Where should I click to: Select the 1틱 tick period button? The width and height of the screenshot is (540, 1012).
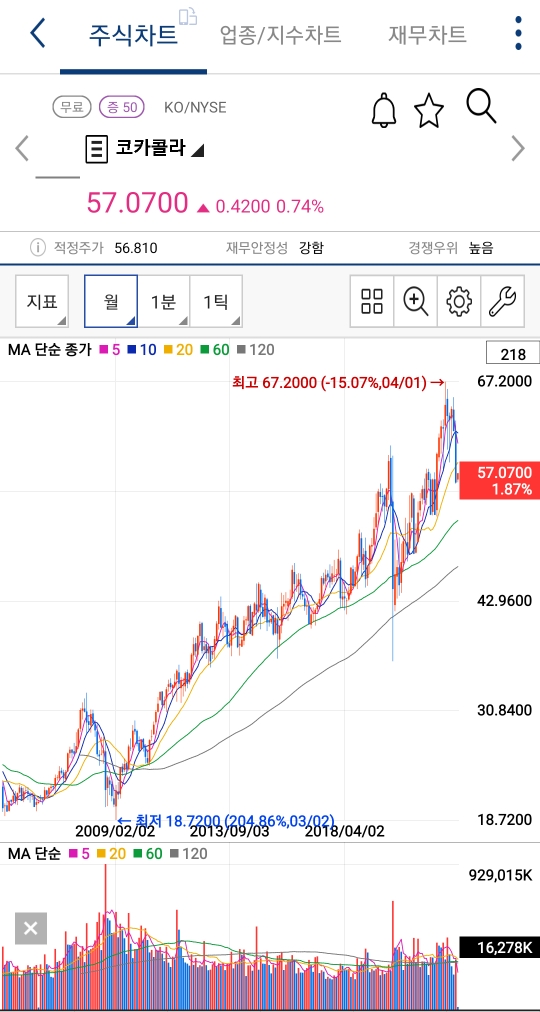216,301
